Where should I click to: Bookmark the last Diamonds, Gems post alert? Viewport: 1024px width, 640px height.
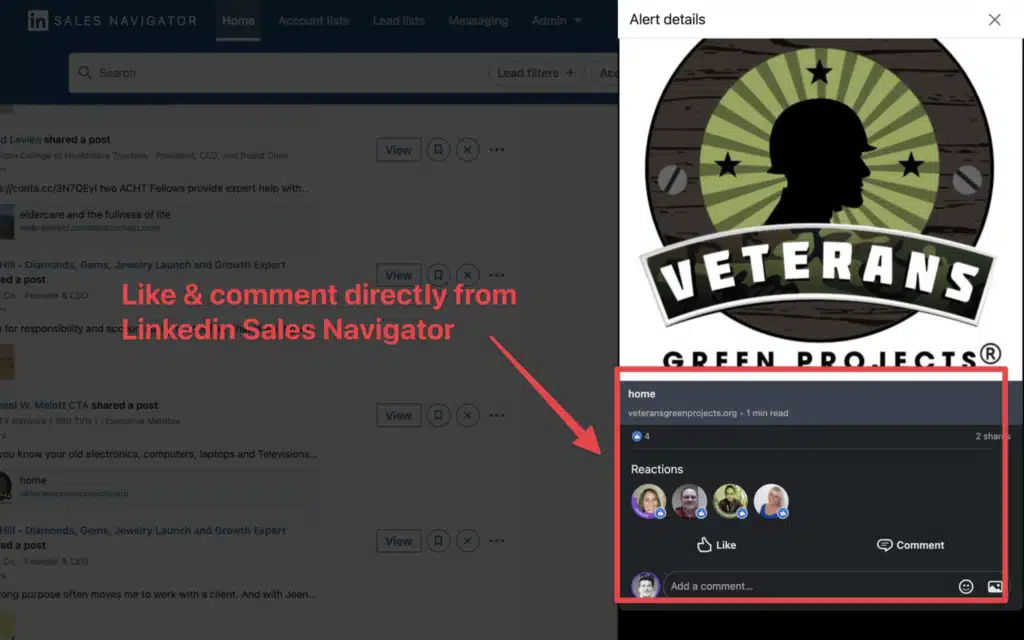pos(438,541)
